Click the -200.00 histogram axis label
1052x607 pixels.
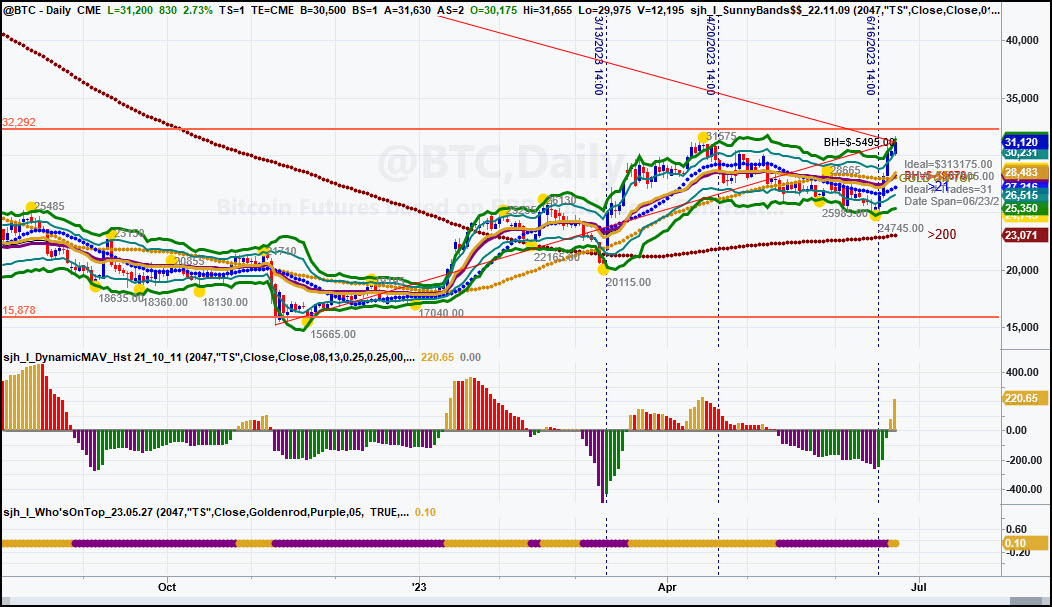pyautogui.click(x=1022, y=460)
